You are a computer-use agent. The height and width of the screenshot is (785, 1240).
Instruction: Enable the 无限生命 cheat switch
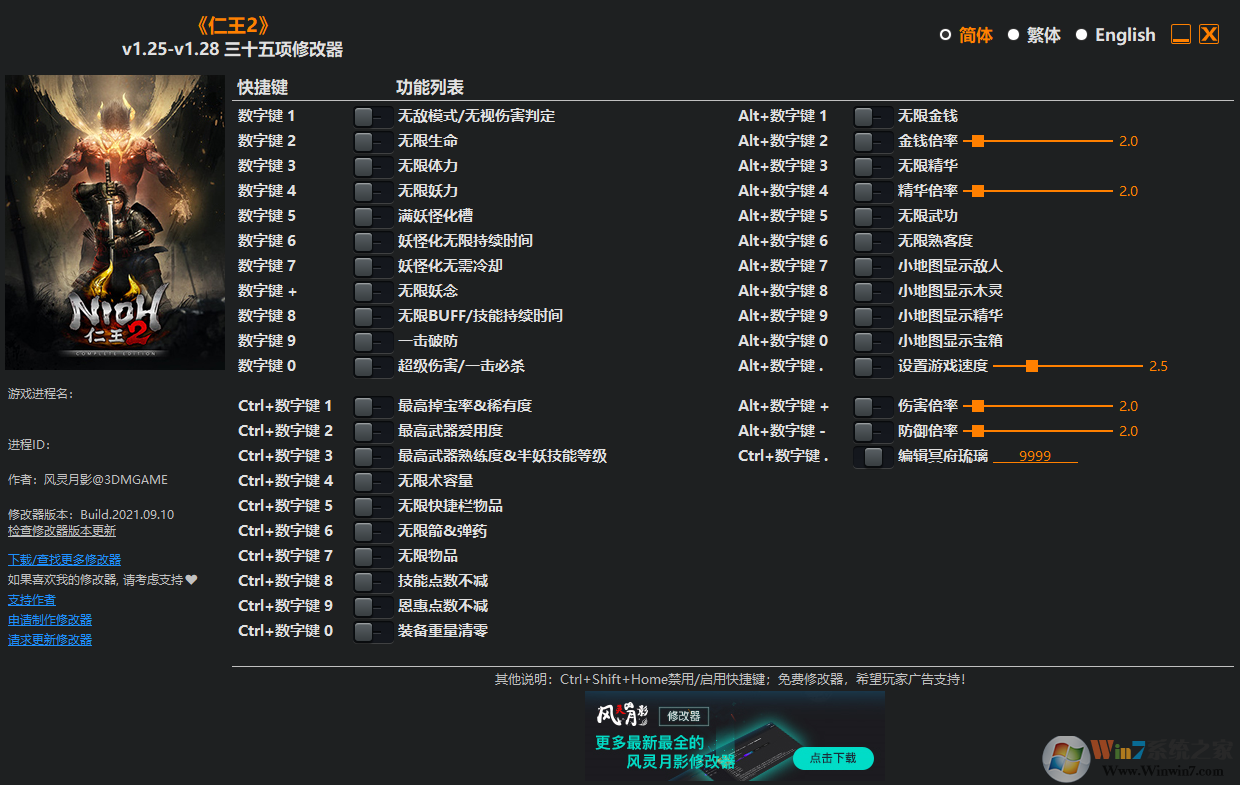click(371, 140)
